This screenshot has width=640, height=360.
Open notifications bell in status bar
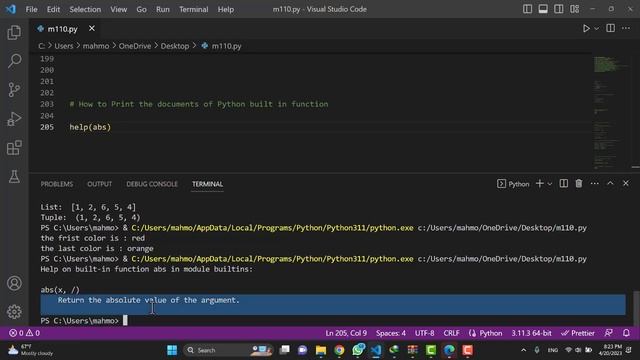[626, 333]
